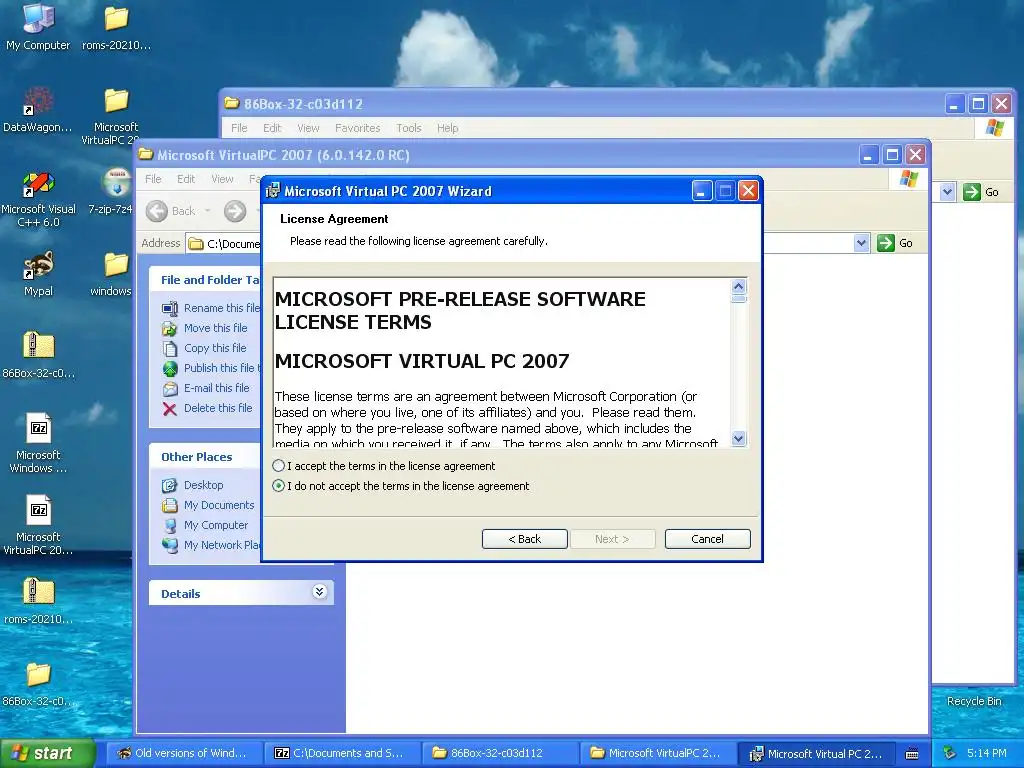Image resolution: width=1024 pixels, height=768 pixels.
Task: Open address bar dropdown in VirtualPC explorer
Action: pyautogui.click(x=861, y=243)
